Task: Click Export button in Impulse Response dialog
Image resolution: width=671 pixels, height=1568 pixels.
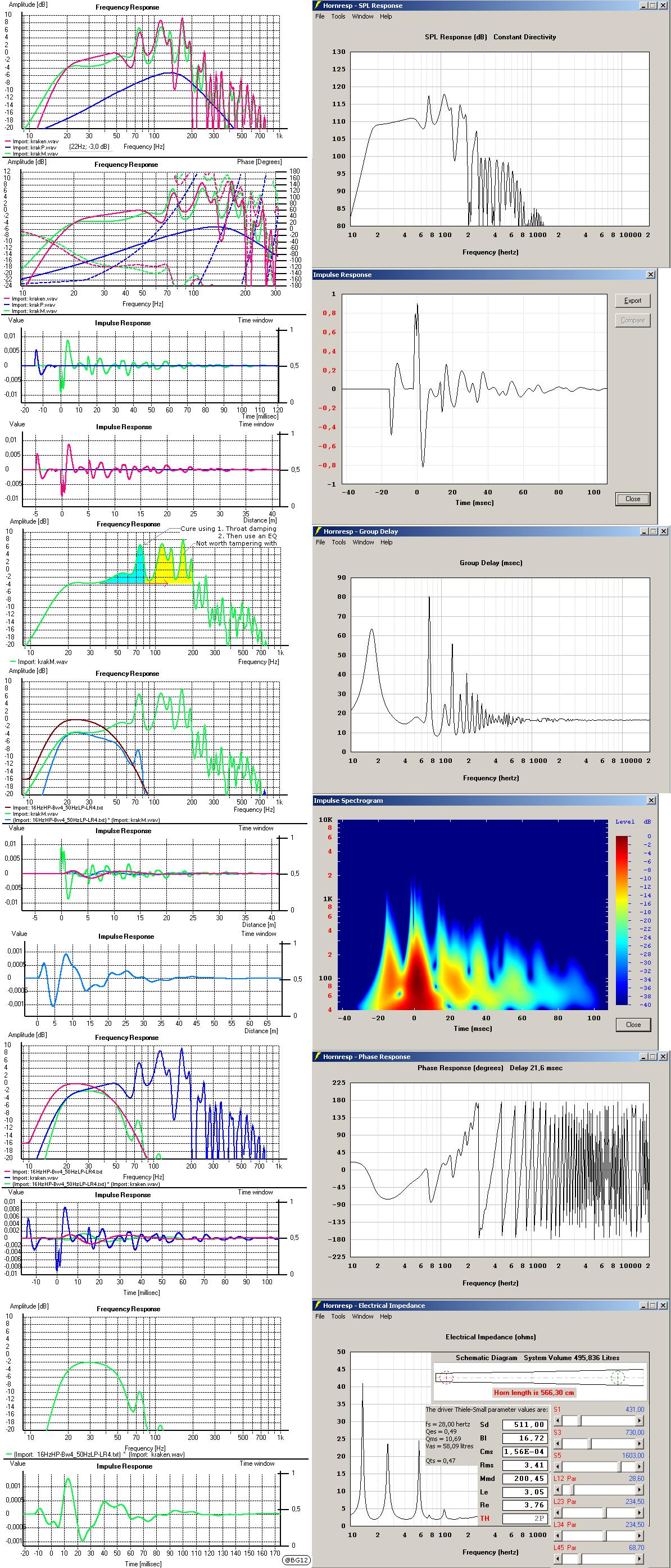Action: pos(633,301)
